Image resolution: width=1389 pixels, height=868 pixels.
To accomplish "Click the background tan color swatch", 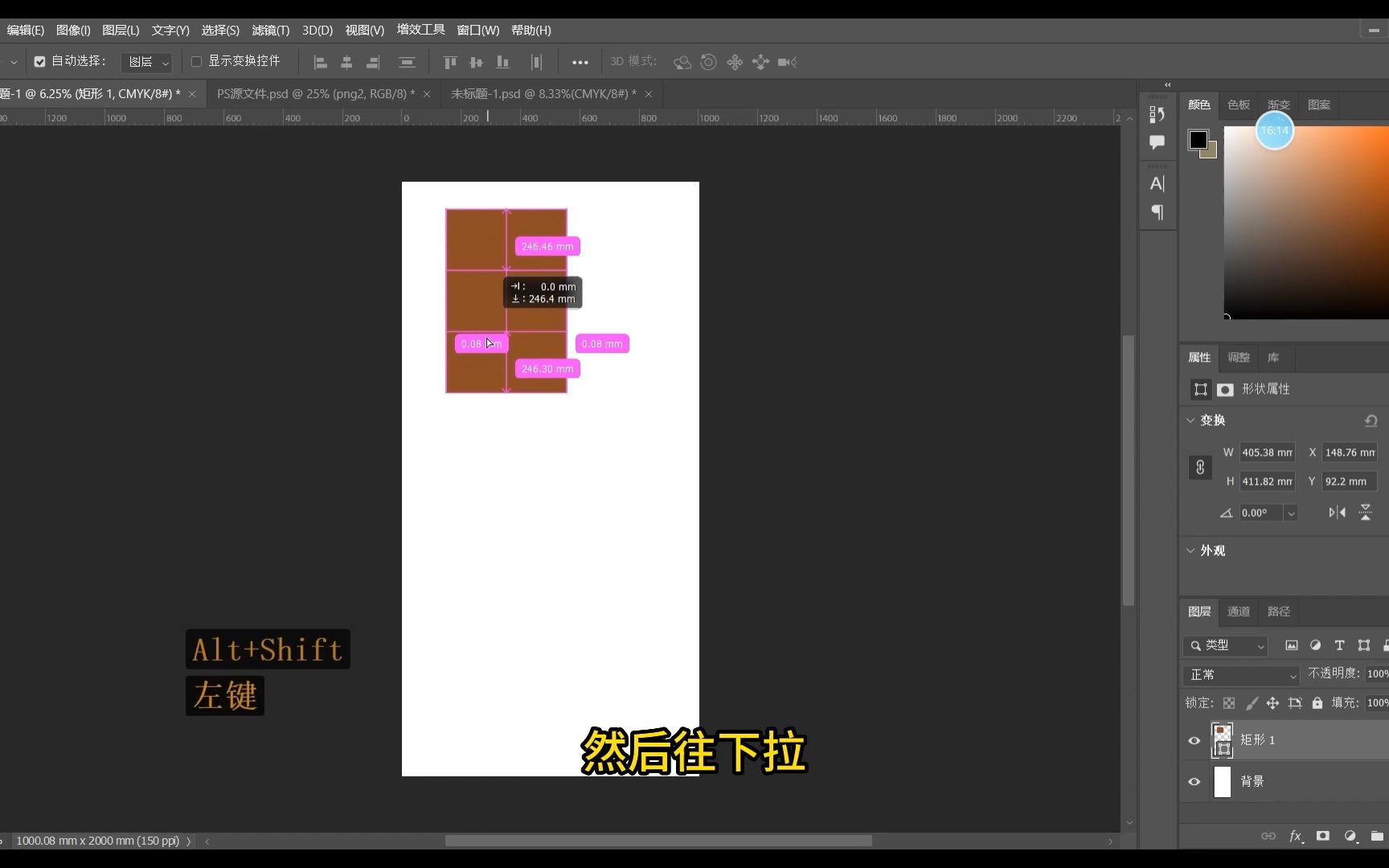I will tap(1211, 152).
